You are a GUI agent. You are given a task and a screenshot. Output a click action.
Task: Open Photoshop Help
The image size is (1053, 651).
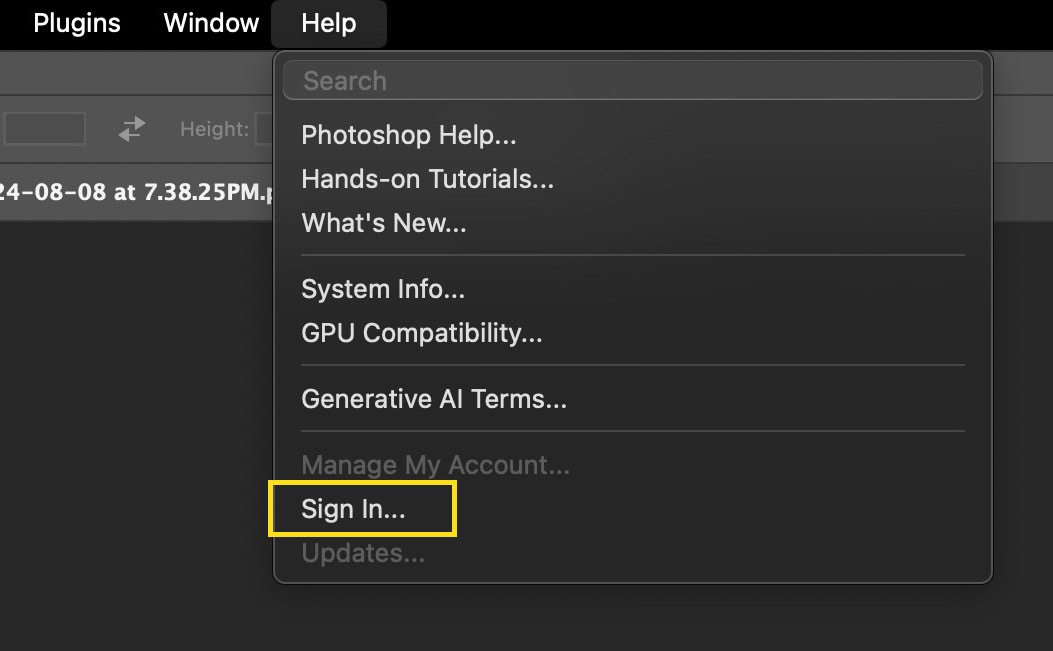tap(409, 135)
